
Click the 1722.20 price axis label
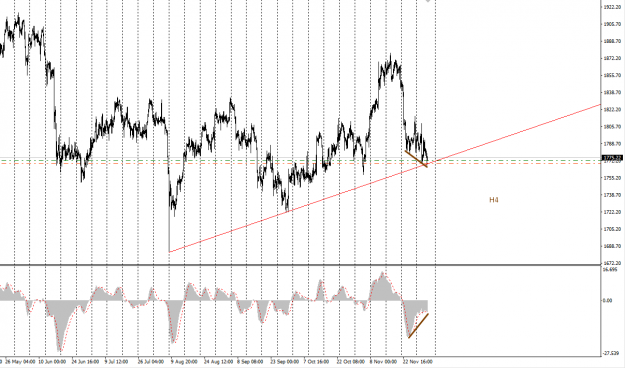(613, 212)
